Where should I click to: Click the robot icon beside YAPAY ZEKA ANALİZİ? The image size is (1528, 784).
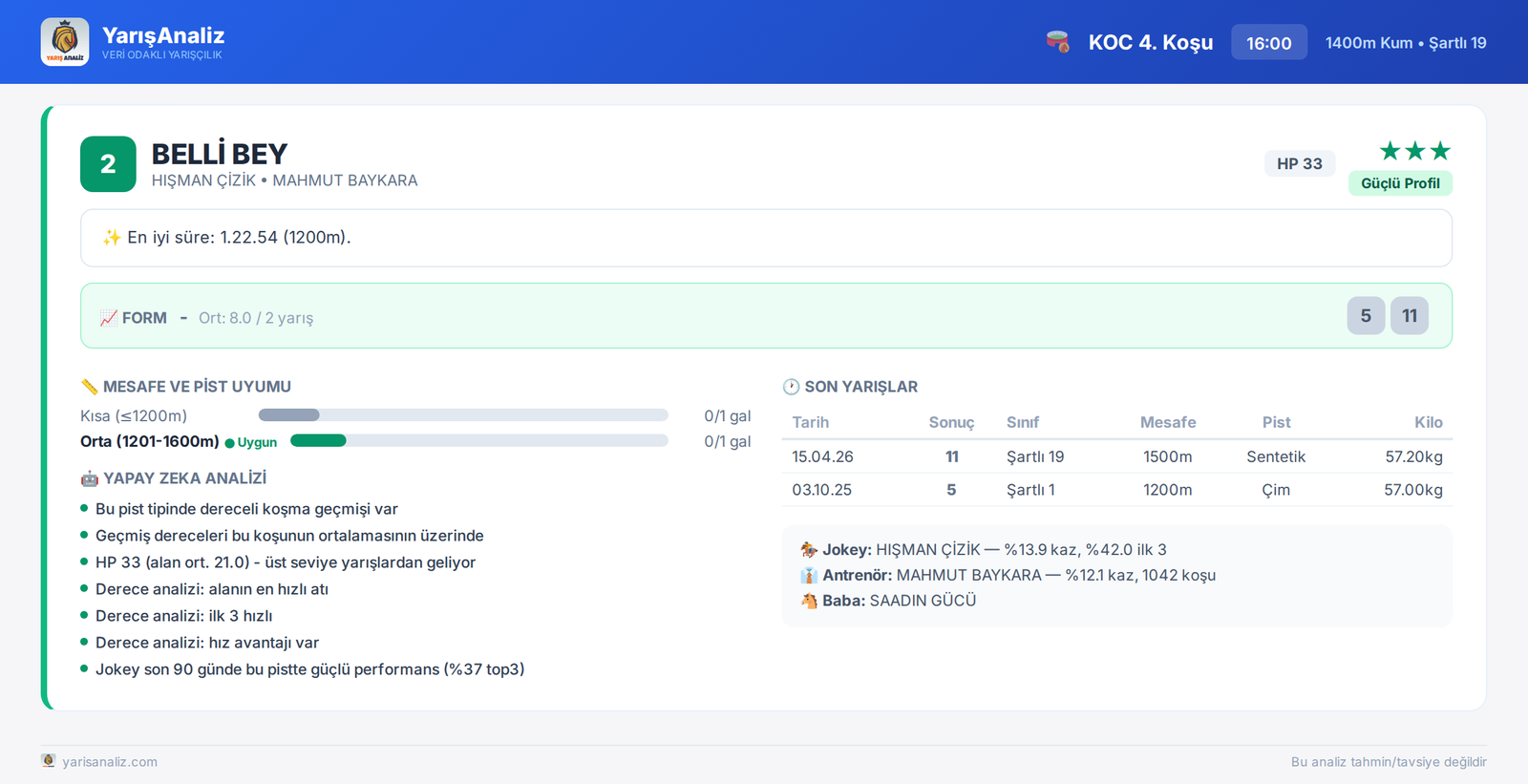[x=90, y=478]
